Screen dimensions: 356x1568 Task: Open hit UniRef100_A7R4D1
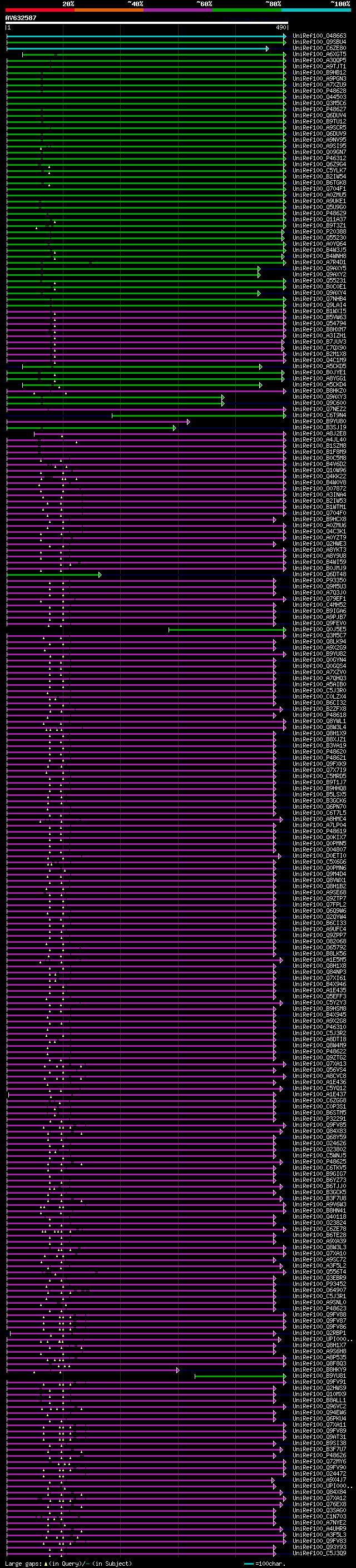[x=319, y=263]
